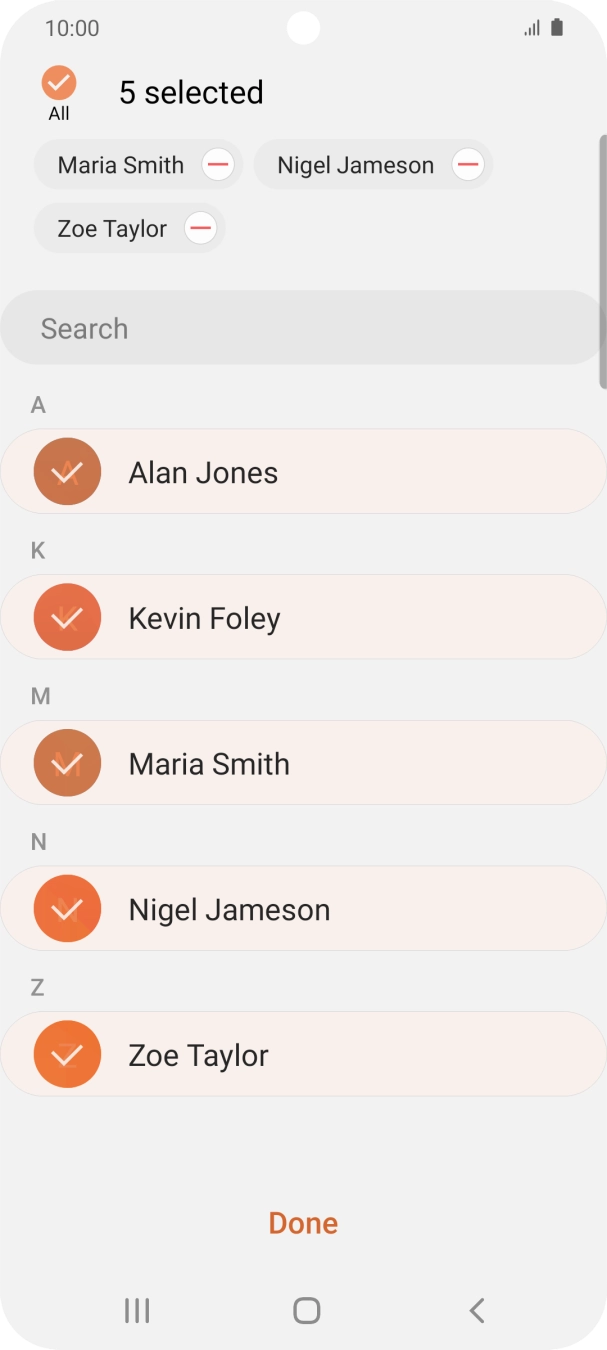Uncheck Alan Jones contact checkmark
Screen dimensions: 607x1350
point(67,472)
